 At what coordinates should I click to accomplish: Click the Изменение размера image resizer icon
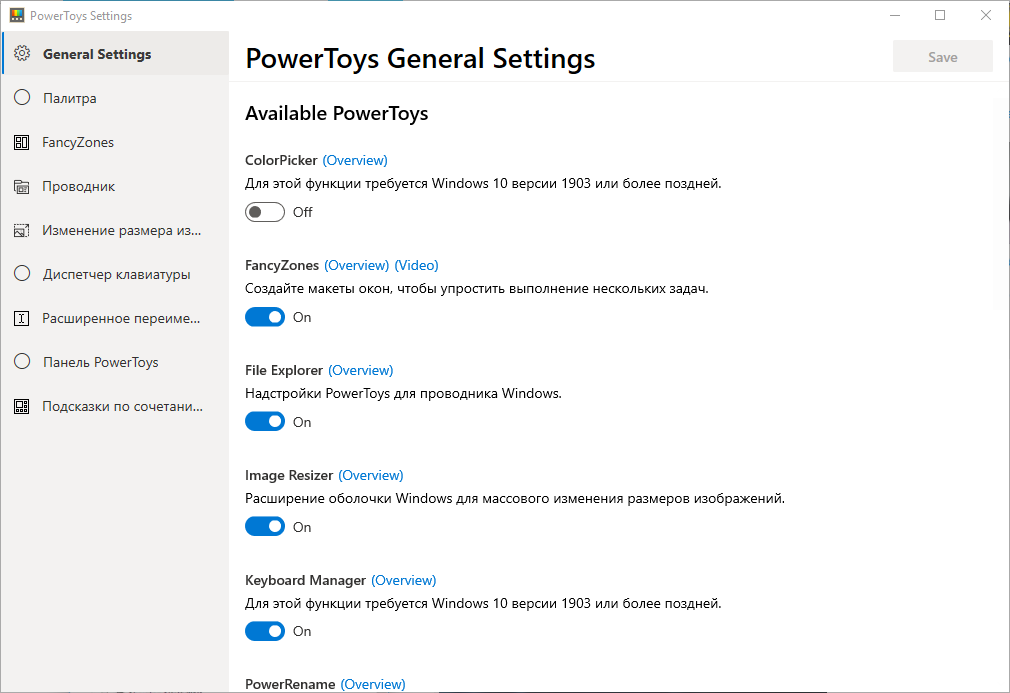click(22, 231)
